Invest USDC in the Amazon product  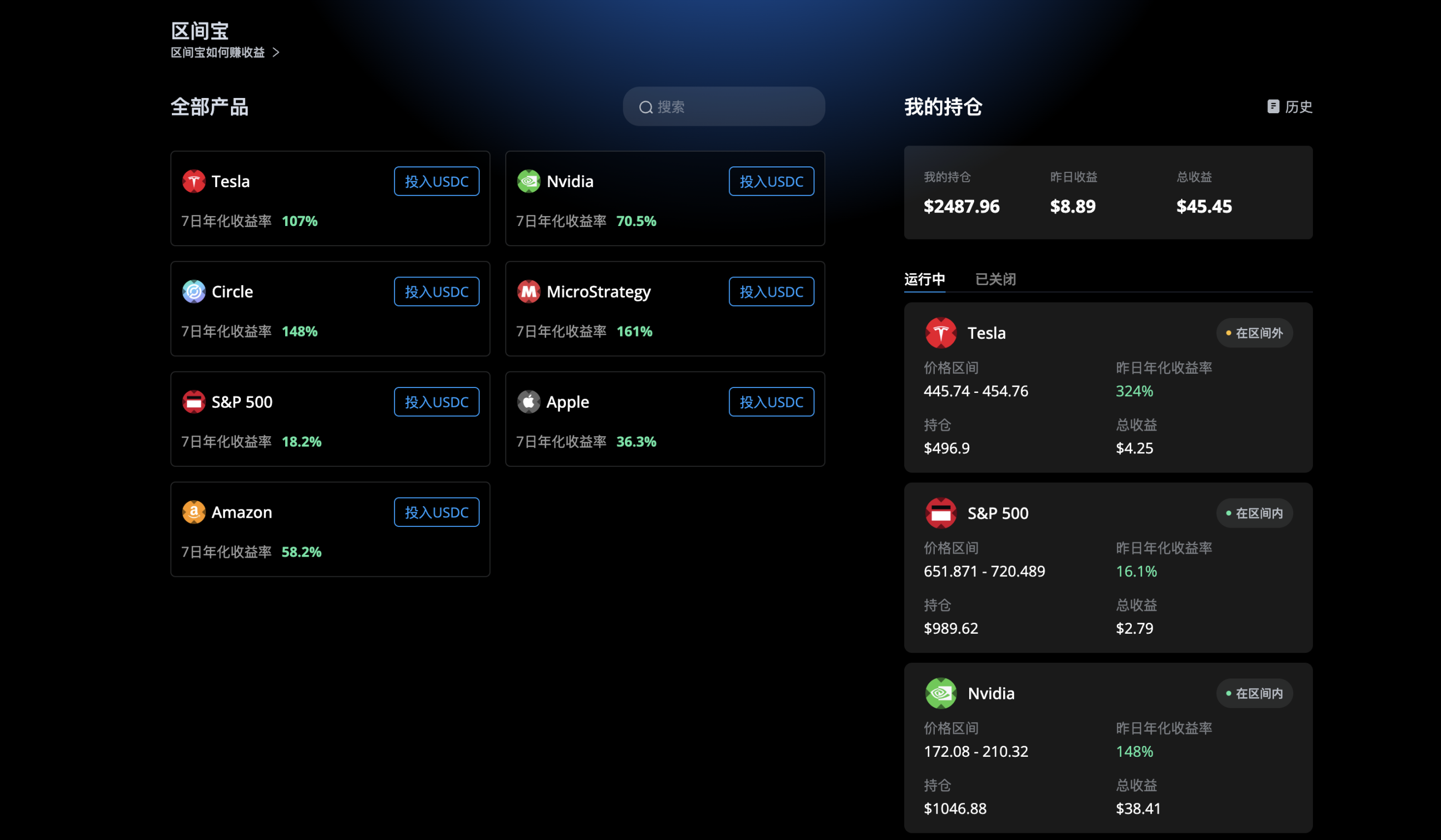(436, 512)
